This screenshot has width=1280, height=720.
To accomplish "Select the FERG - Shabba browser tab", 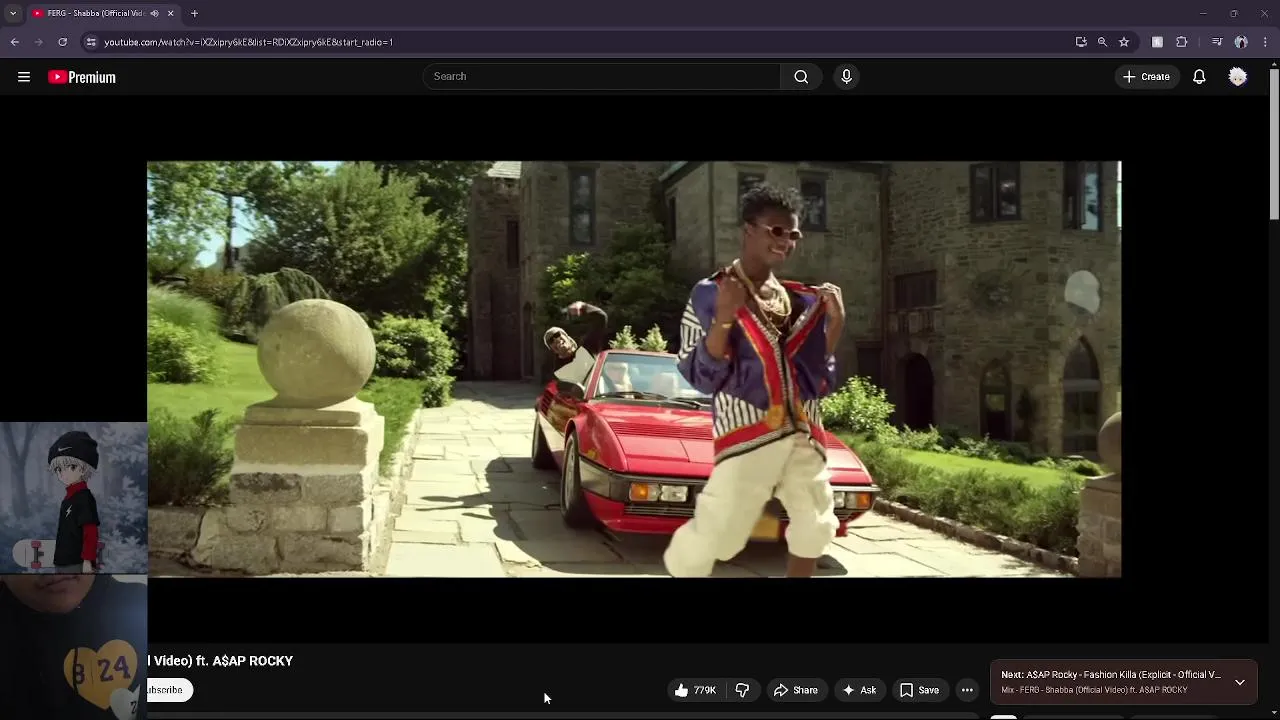I will coord(103,13).
